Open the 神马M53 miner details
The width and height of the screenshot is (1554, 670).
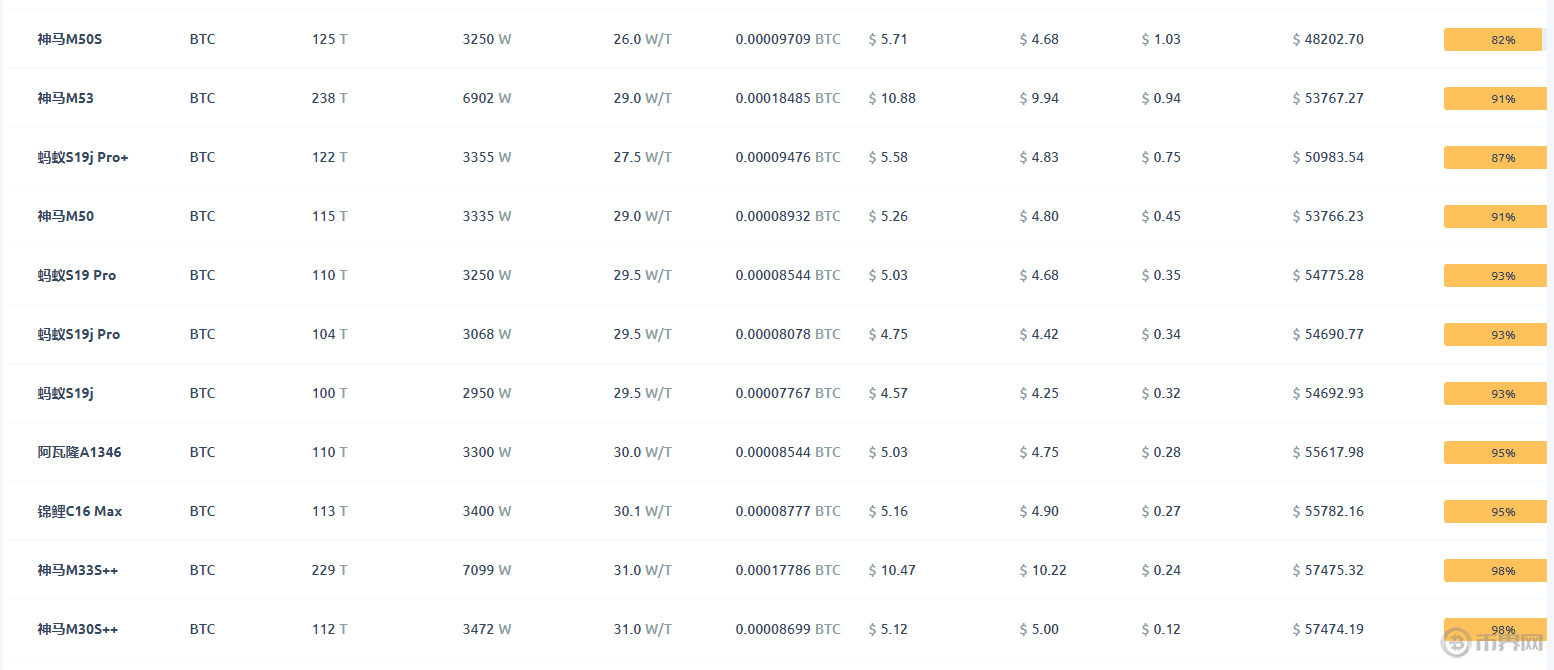(66, 98)
